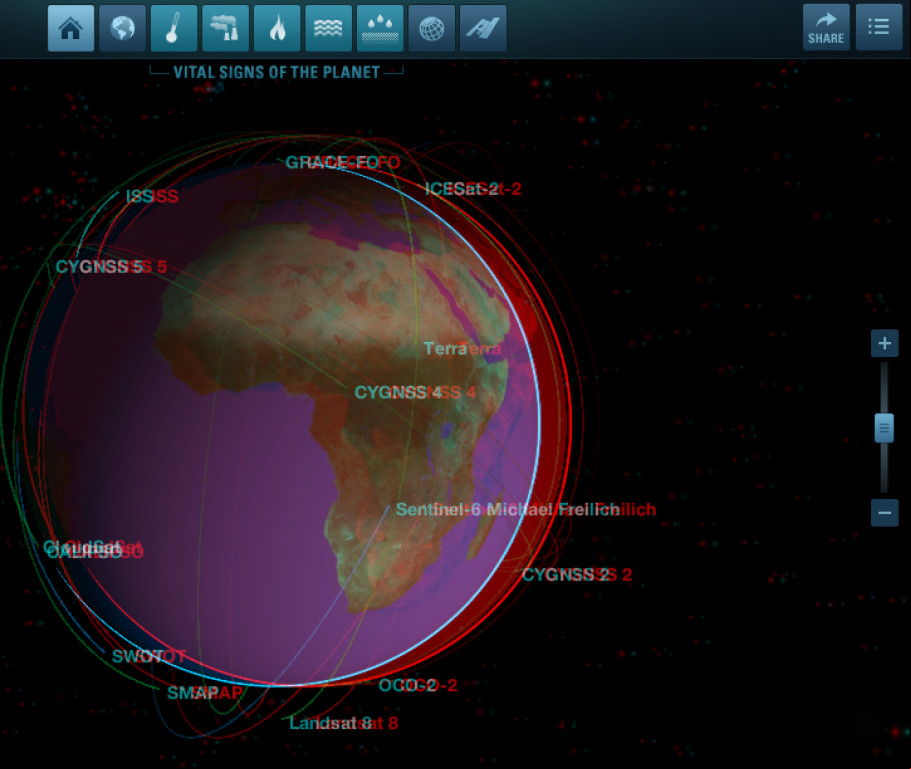Select the ocean waves icon

pyautogui.click(x=328, y=28)
